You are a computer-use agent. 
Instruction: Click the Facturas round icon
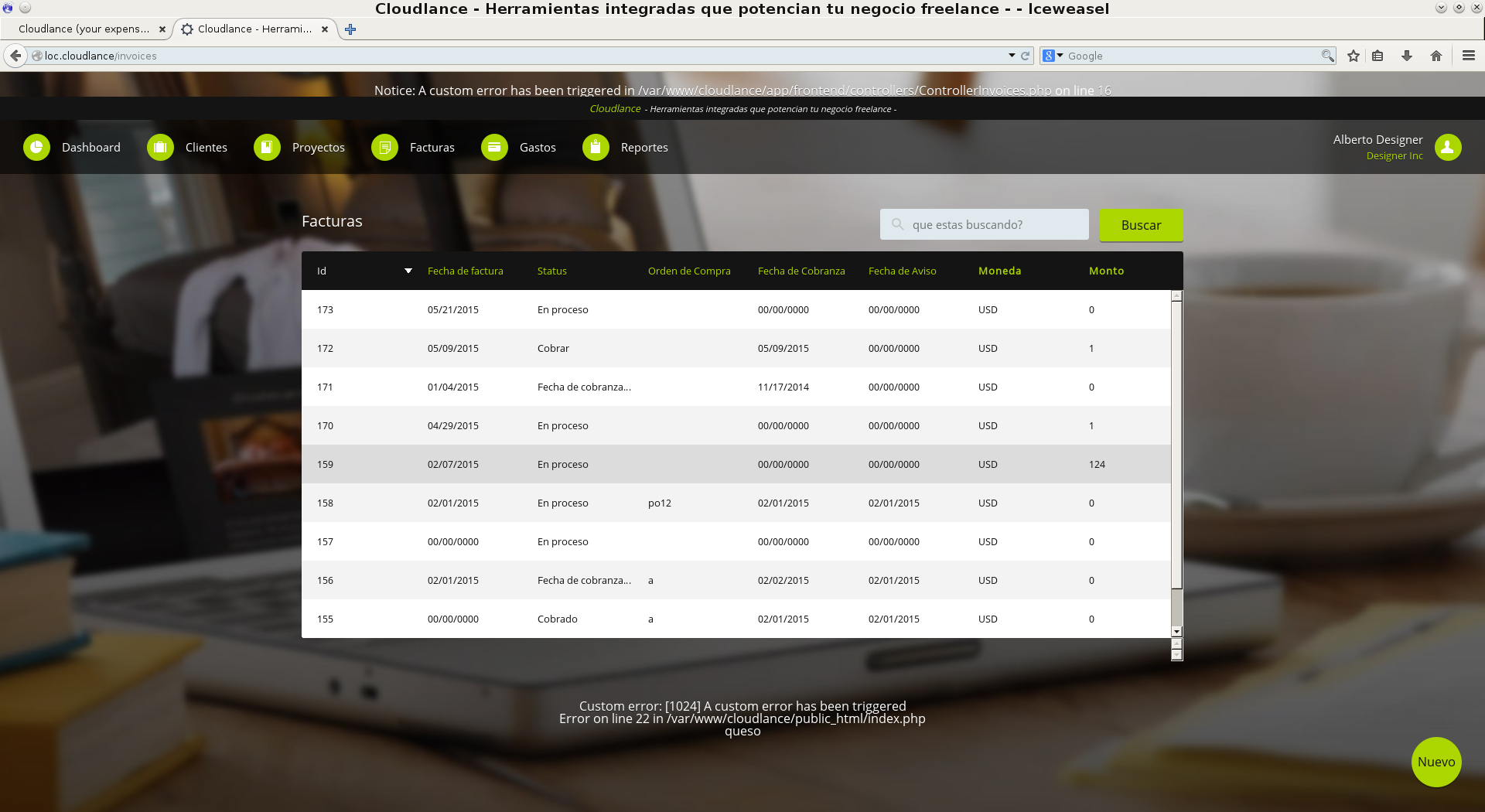point(384,147)
